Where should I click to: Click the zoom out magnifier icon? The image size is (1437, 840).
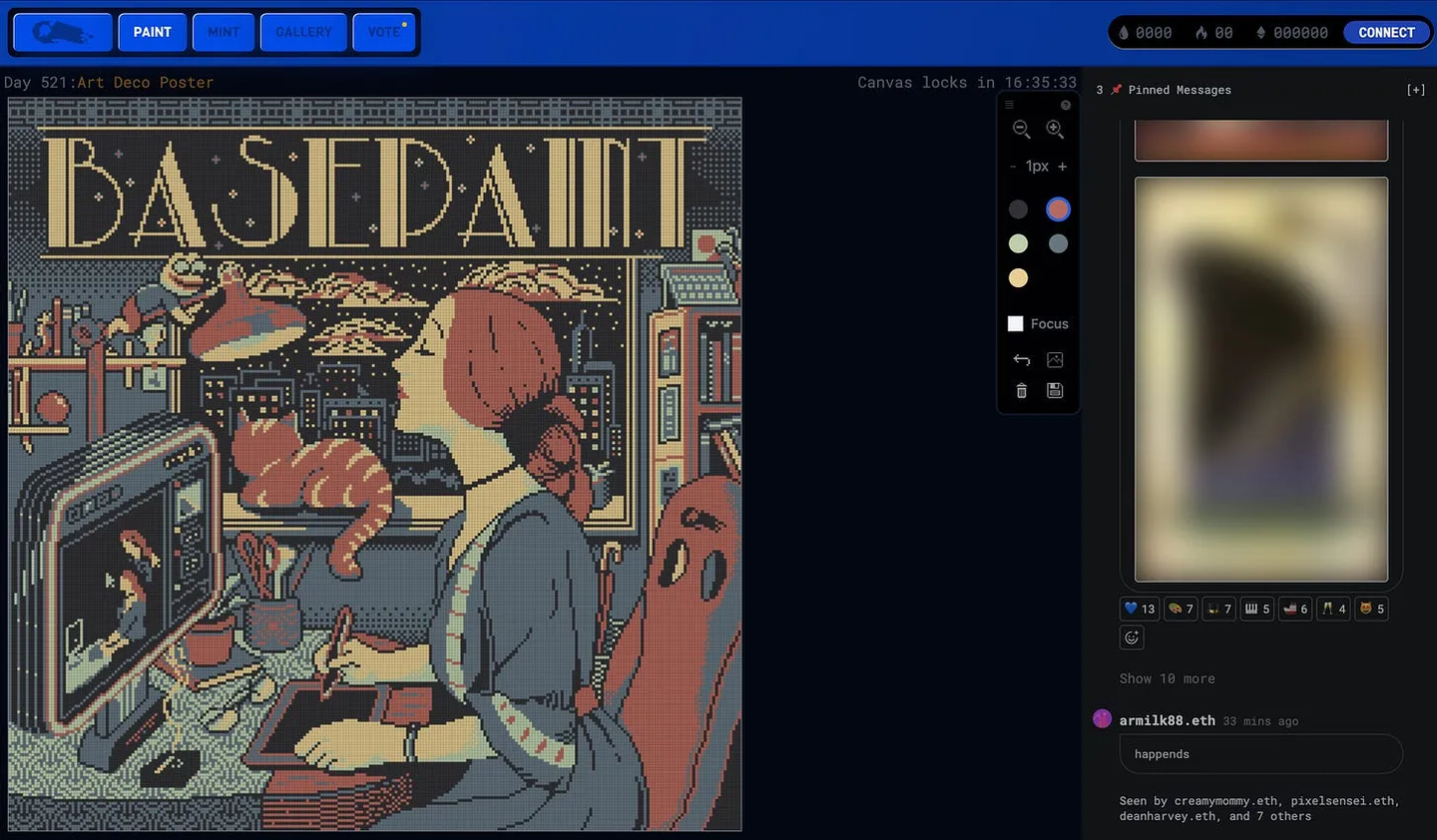pos(1021,129)
